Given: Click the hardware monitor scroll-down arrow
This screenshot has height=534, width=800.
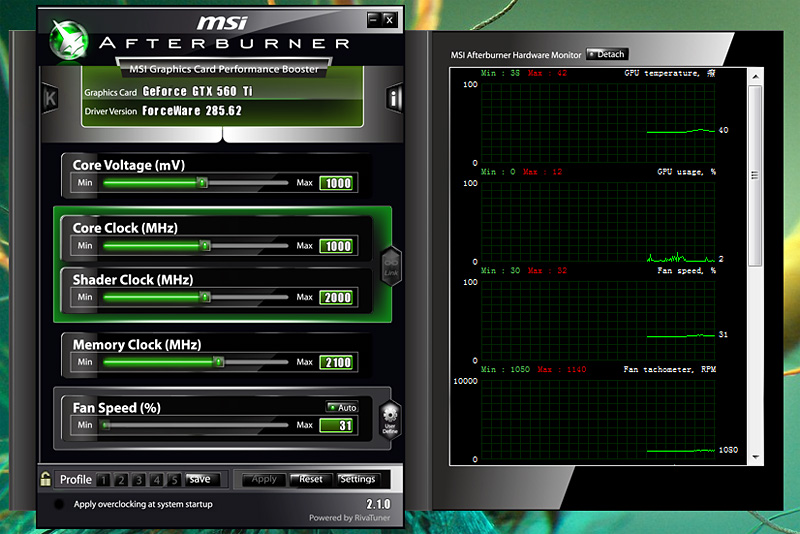Looking at the screenshot, I should click(756, 457).
